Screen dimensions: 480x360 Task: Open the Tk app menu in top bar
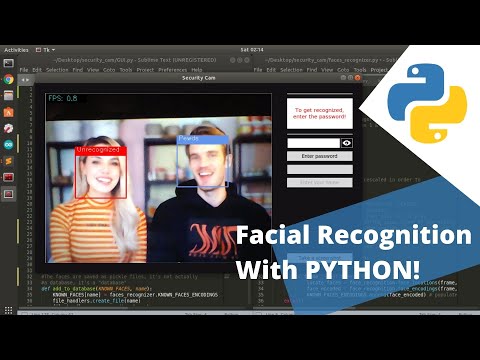46,50
